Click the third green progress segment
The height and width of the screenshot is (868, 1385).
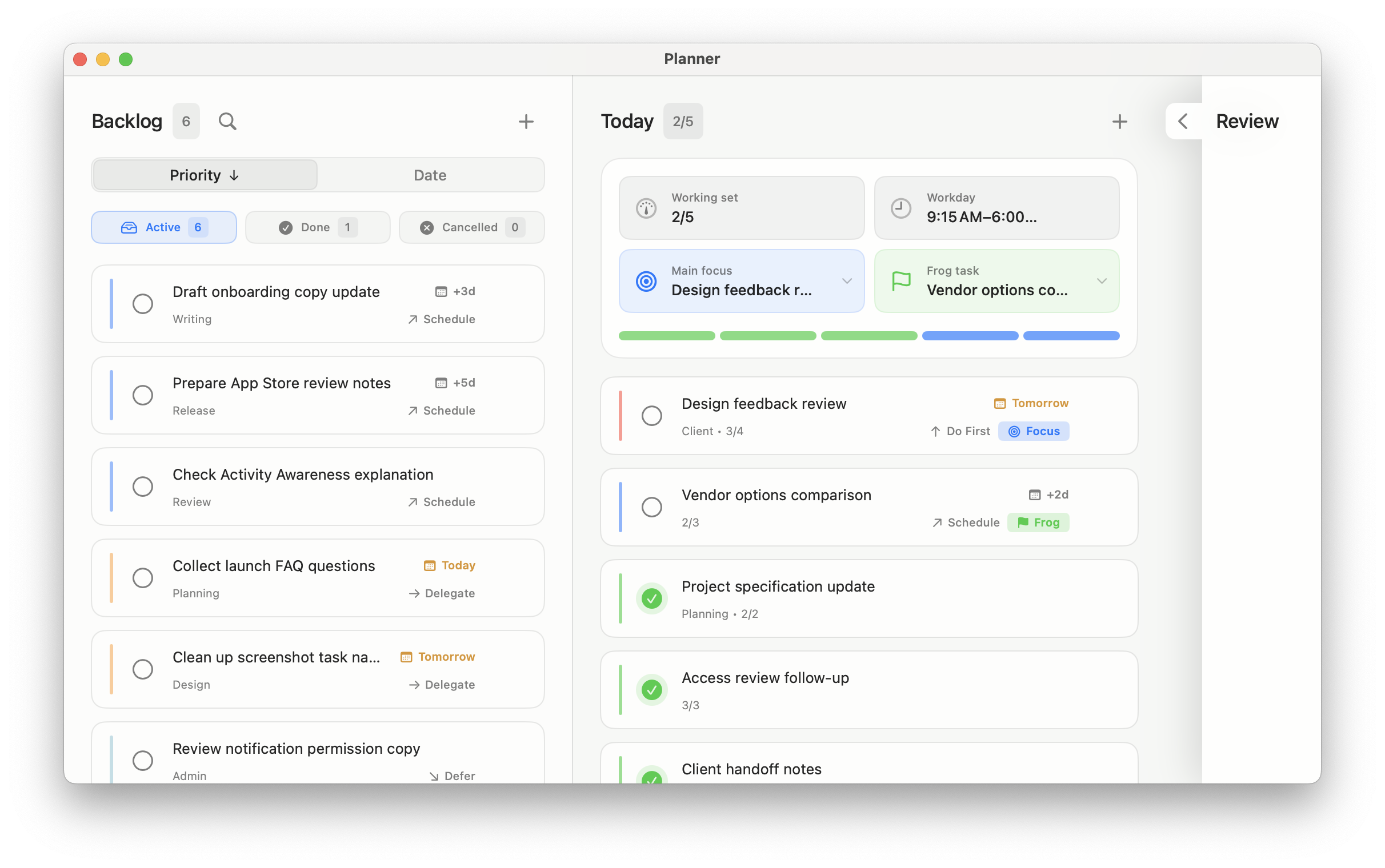(x=869, y=336)
